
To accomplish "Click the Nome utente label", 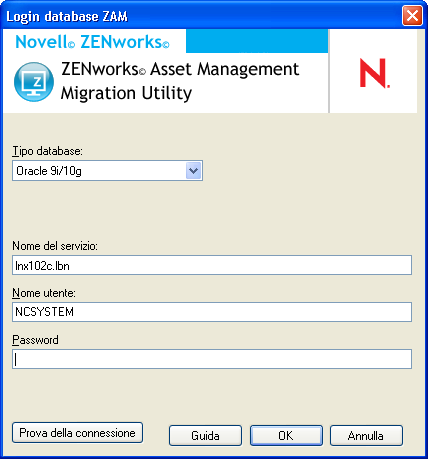I will (x=44, y=293).
